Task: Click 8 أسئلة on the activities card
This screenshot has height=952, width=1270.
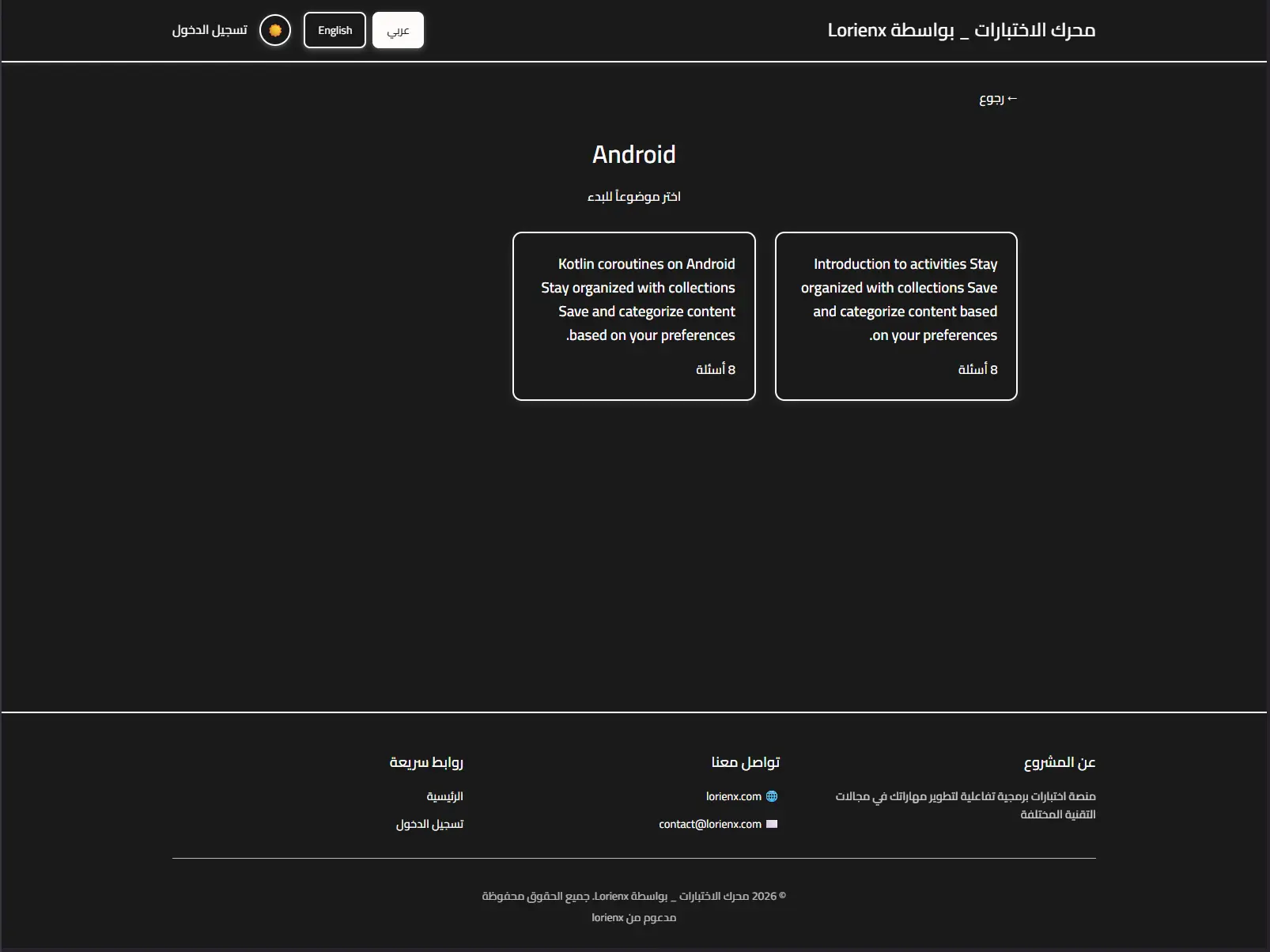Action: [x=978, y=368]
